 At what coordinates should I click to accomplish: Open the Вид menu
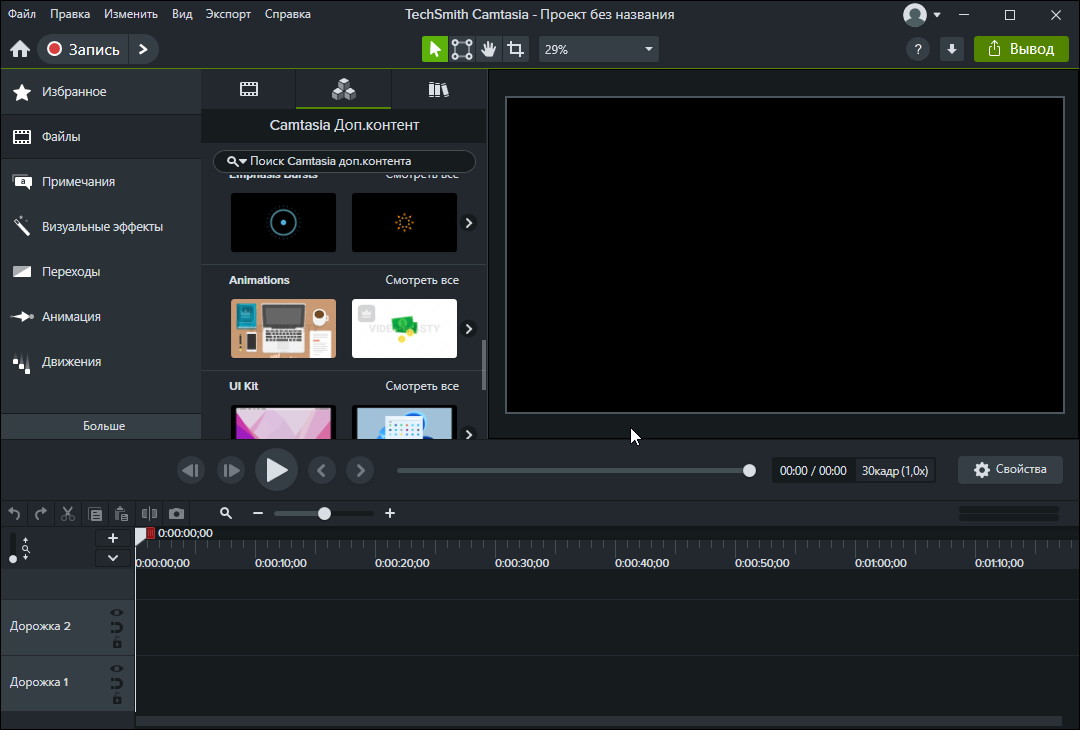182,14
